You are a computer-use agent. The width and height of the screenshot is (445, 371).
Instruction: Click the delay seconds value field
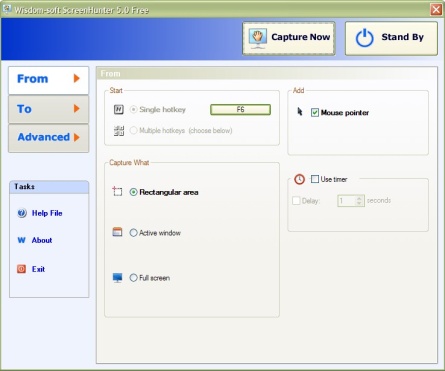pyautogui.click(x=347, y=201)
